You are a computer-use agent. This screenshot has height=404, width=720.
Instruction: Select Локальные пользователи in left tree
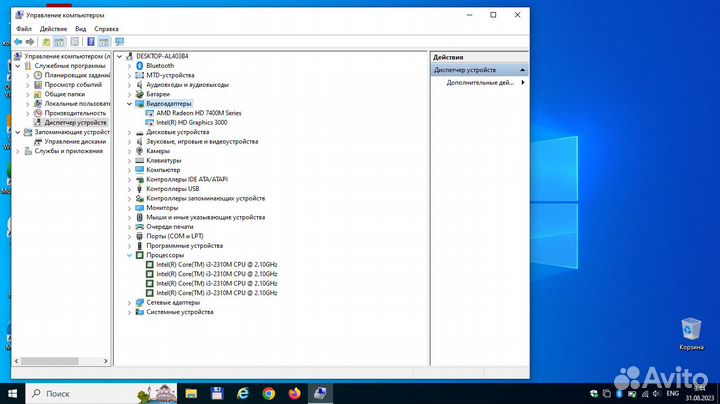point(78,104)
